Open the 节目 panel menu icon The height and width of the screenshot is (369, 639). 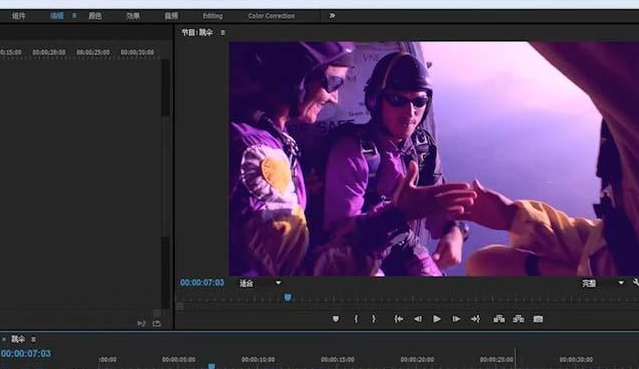click(x=223, y=32)
